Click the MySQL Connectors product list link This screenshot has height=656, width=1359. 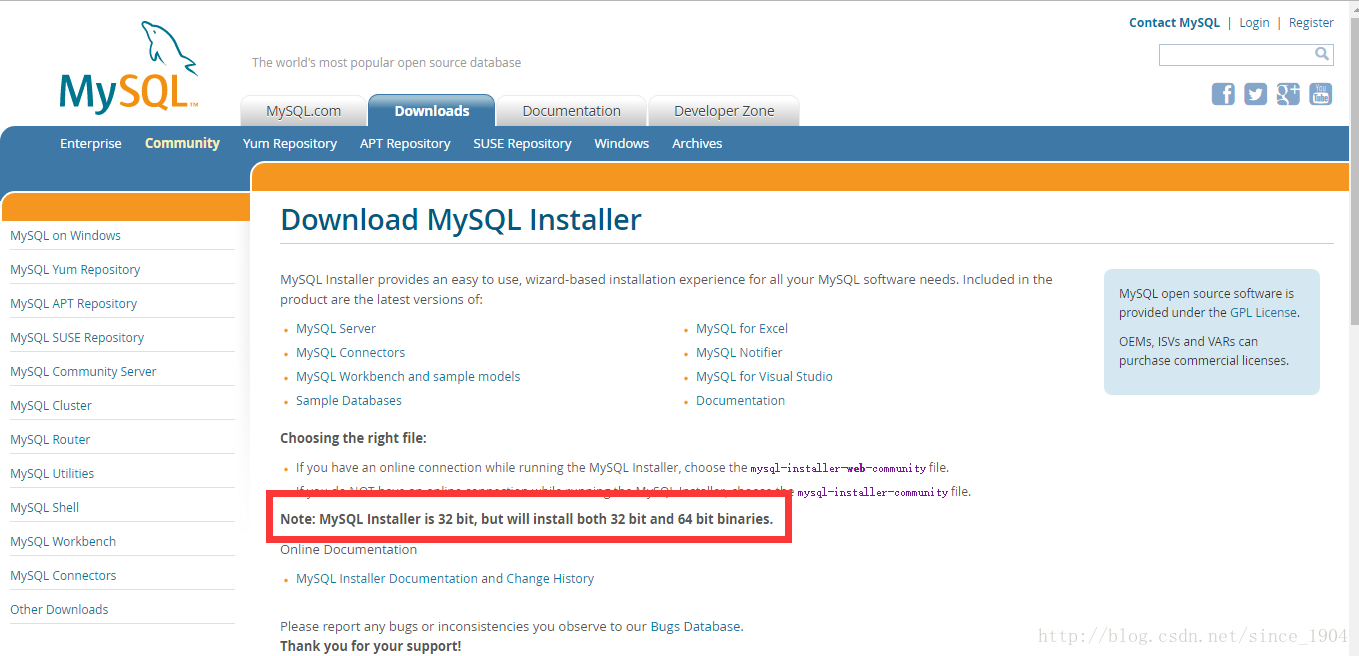[351, 353]
